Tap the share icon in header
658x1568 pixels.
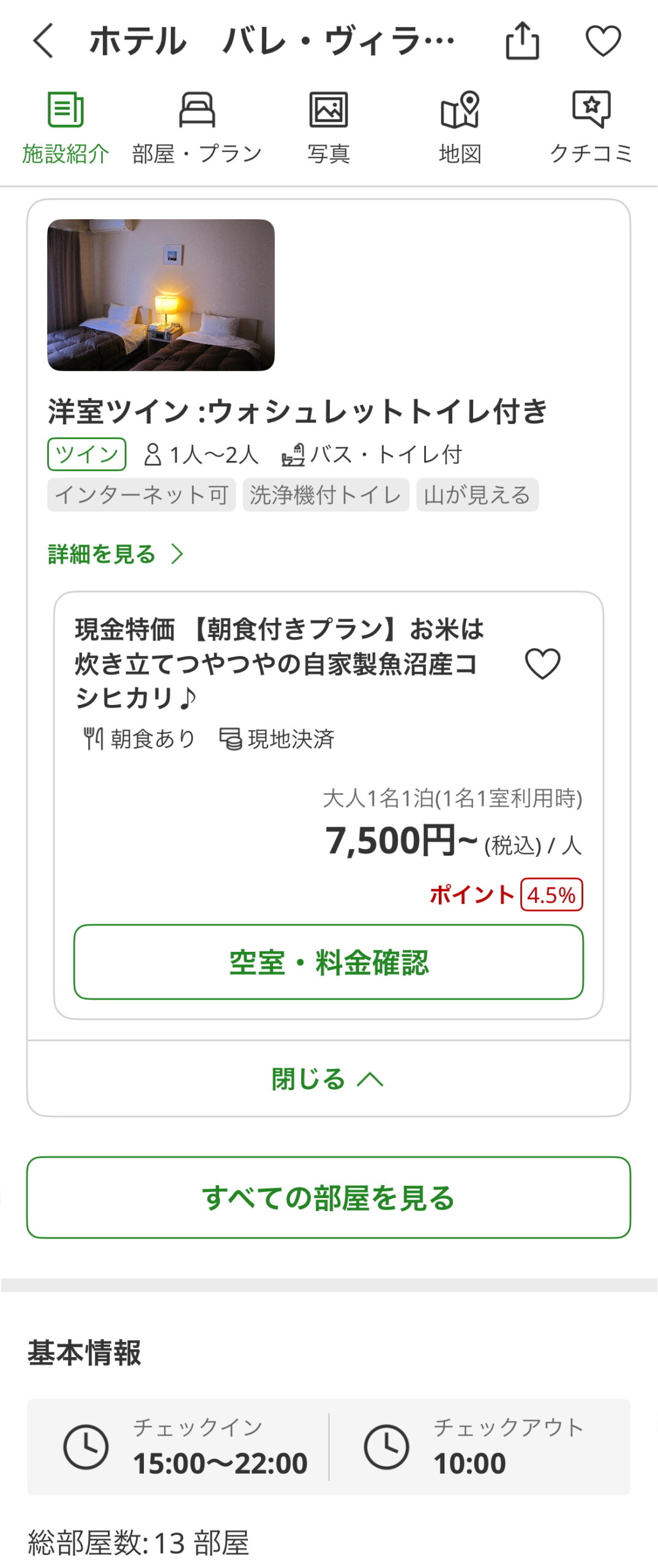[x=522, y=41]
